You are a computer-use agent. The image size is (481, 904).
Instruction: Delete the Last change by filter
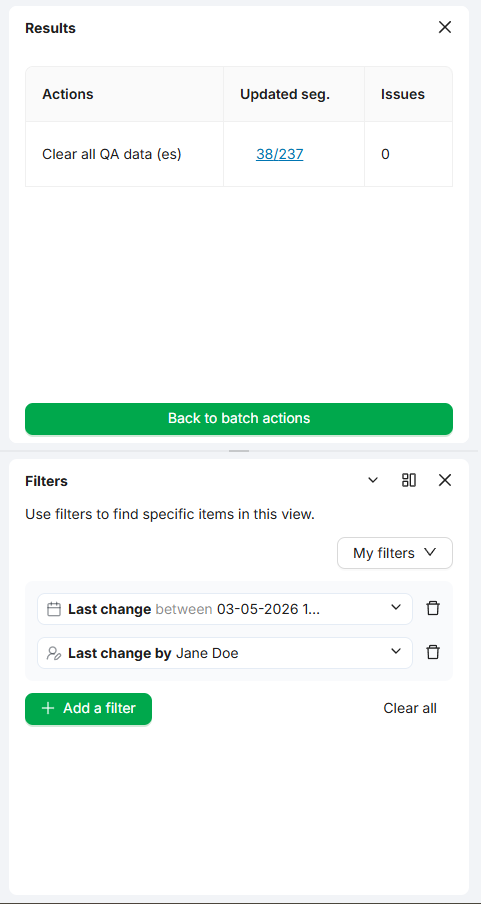coord(433,652)
